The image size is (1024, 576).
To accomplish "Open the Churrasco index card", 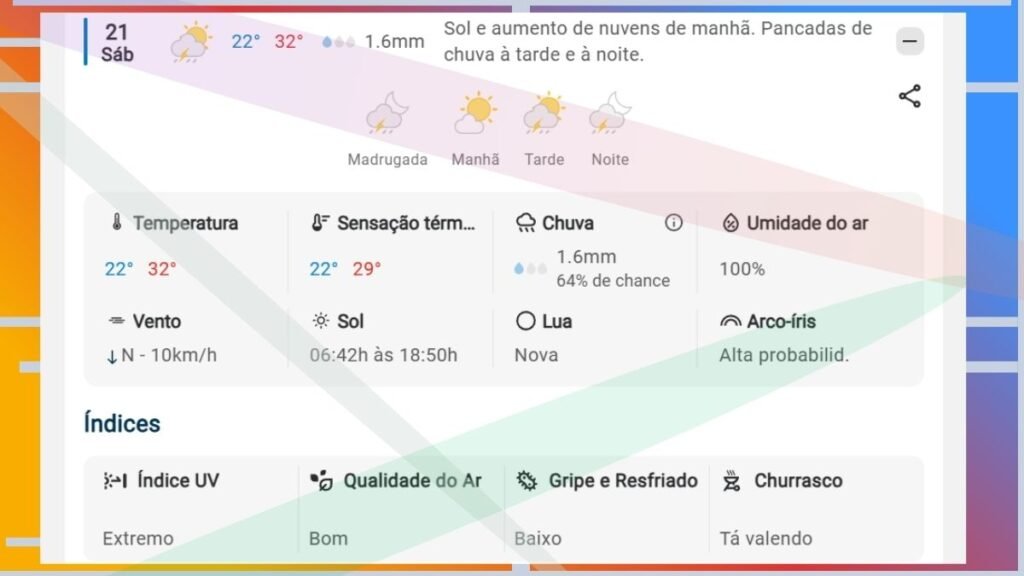I will pos(812,508).
